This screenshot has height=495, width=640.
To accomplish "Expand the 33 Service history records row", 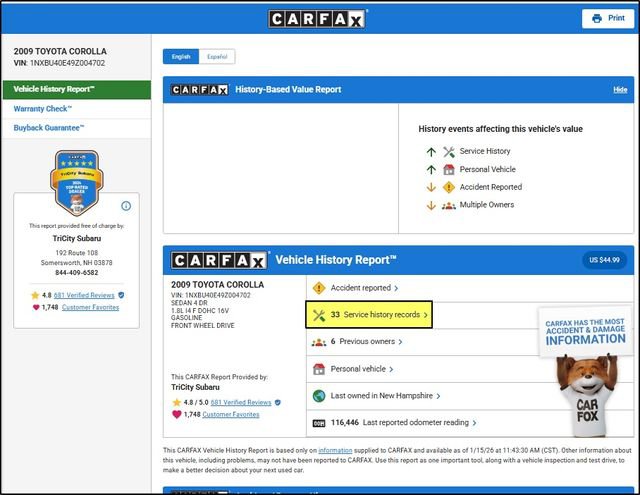I will [378, 315].
